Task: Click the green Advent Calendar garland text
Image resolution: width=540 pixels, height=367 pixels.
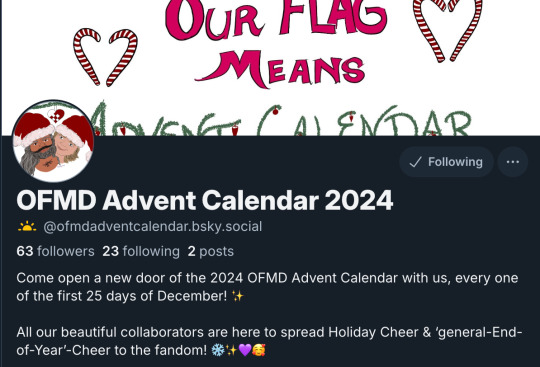Action: pos(282,119)
